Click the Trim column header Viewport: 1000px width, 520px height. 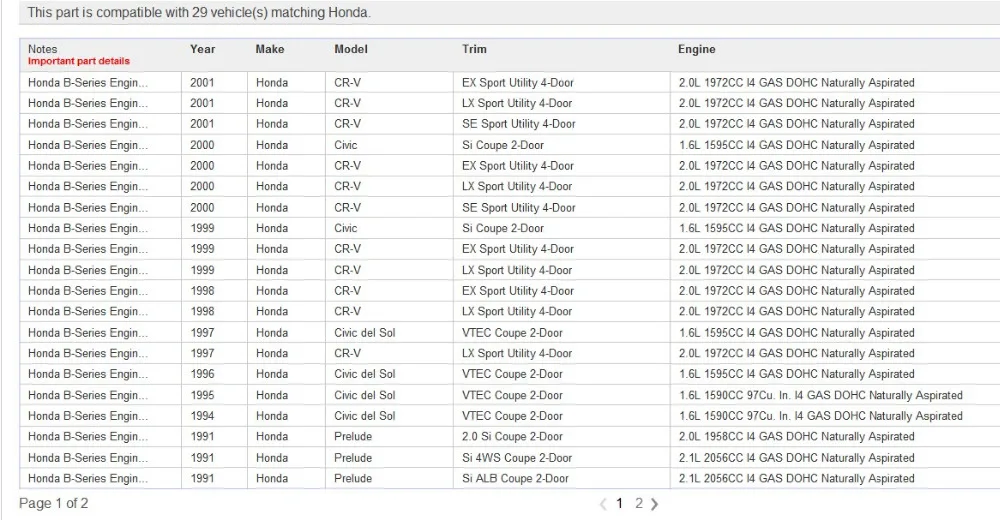pos(474,49)
